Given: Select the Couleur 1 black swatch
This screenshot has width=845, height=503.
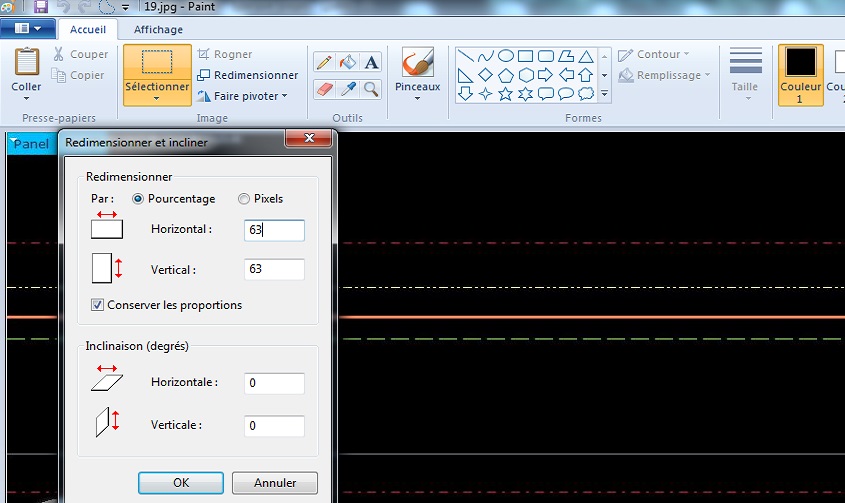Looking at the screenshot, I should coord(800,63).
